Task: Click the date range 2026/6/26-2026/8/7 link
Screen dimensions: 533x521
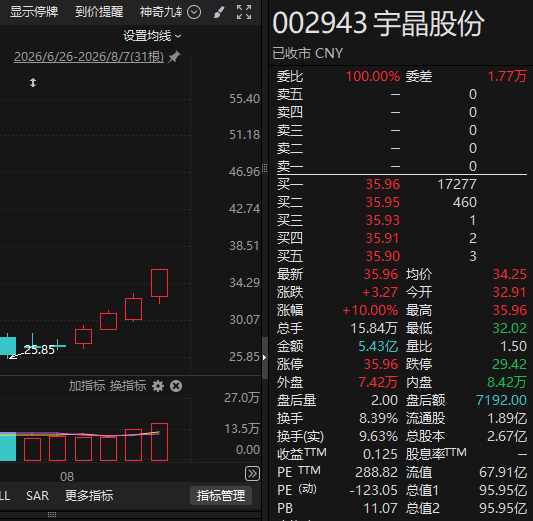Action: click(x=89, y=57)
